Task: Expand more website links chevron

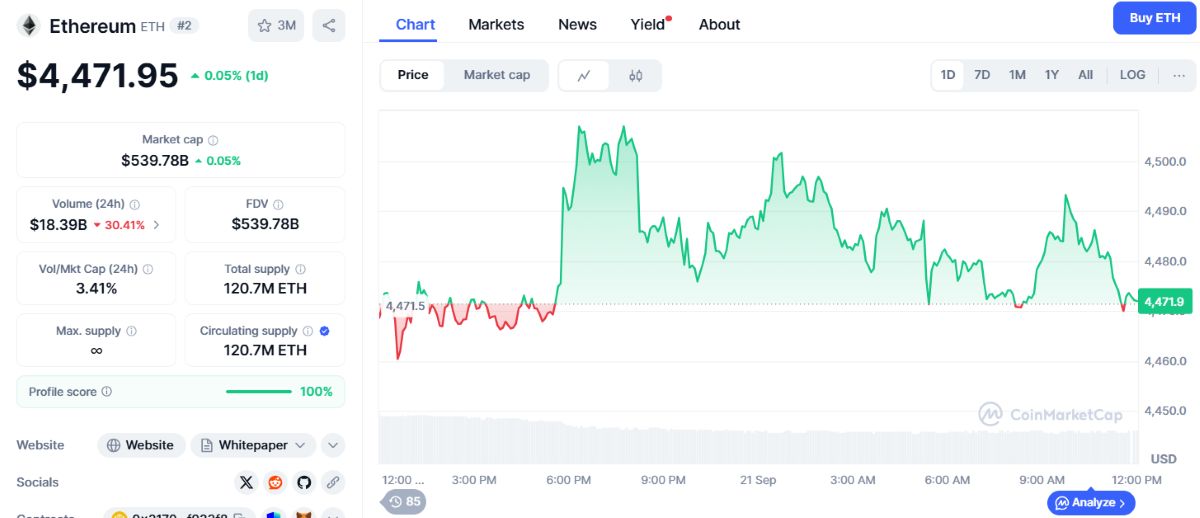Action: click(x=333, y=445)
